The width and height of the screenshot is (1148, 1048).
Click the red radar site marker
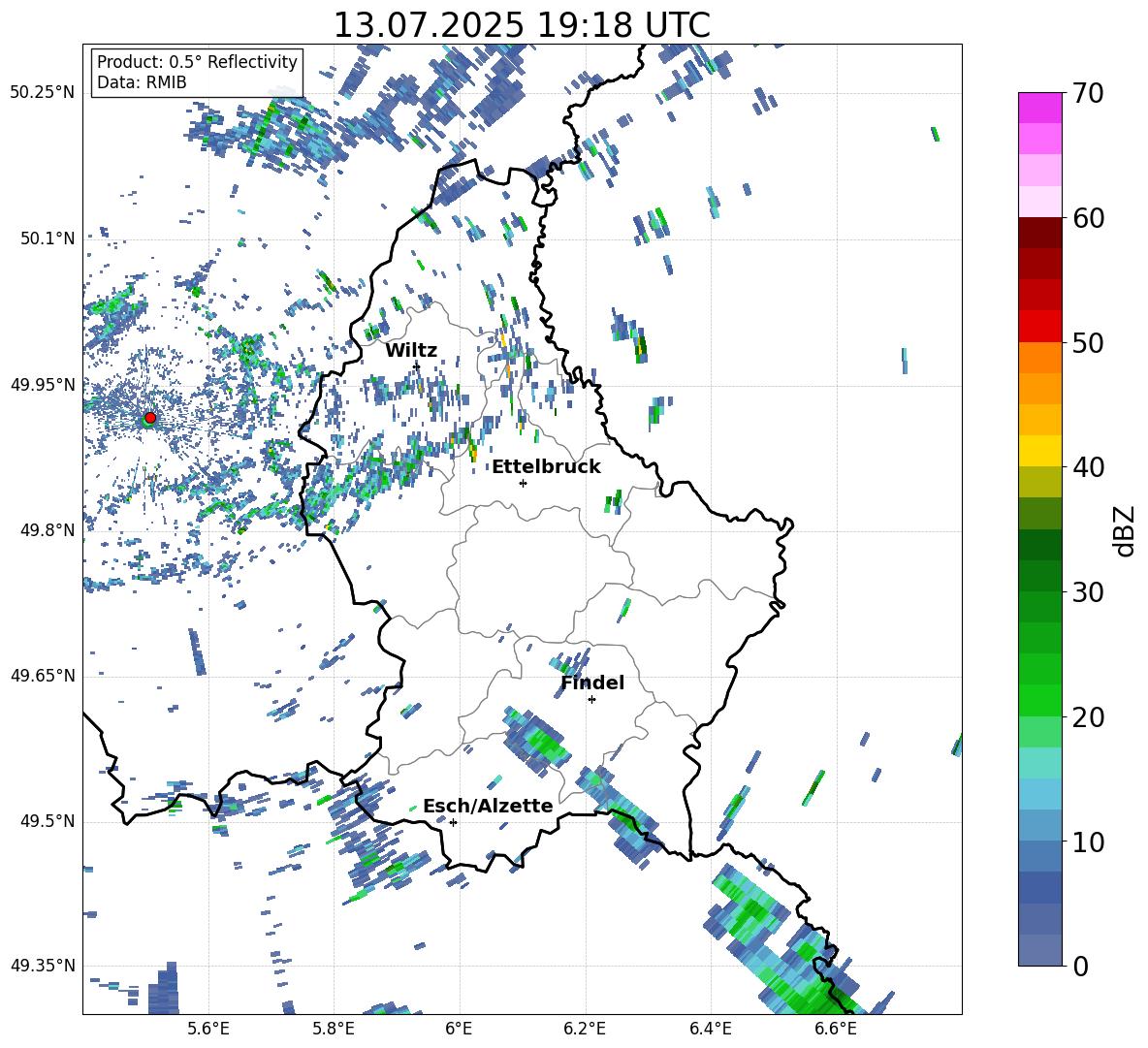pos(150,418)
